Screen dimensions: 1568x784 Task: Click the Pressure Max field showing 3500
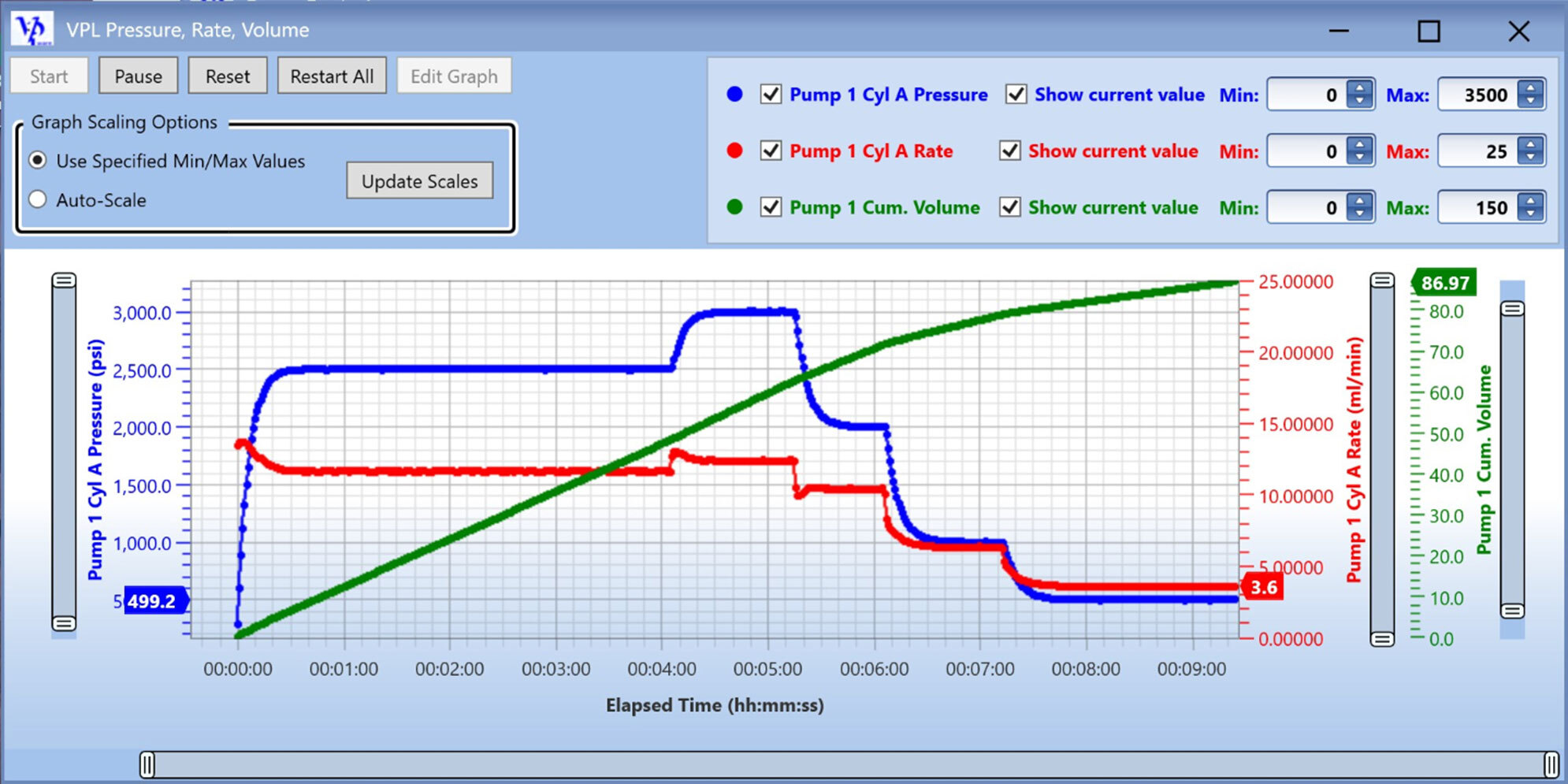pos(1479,95)
